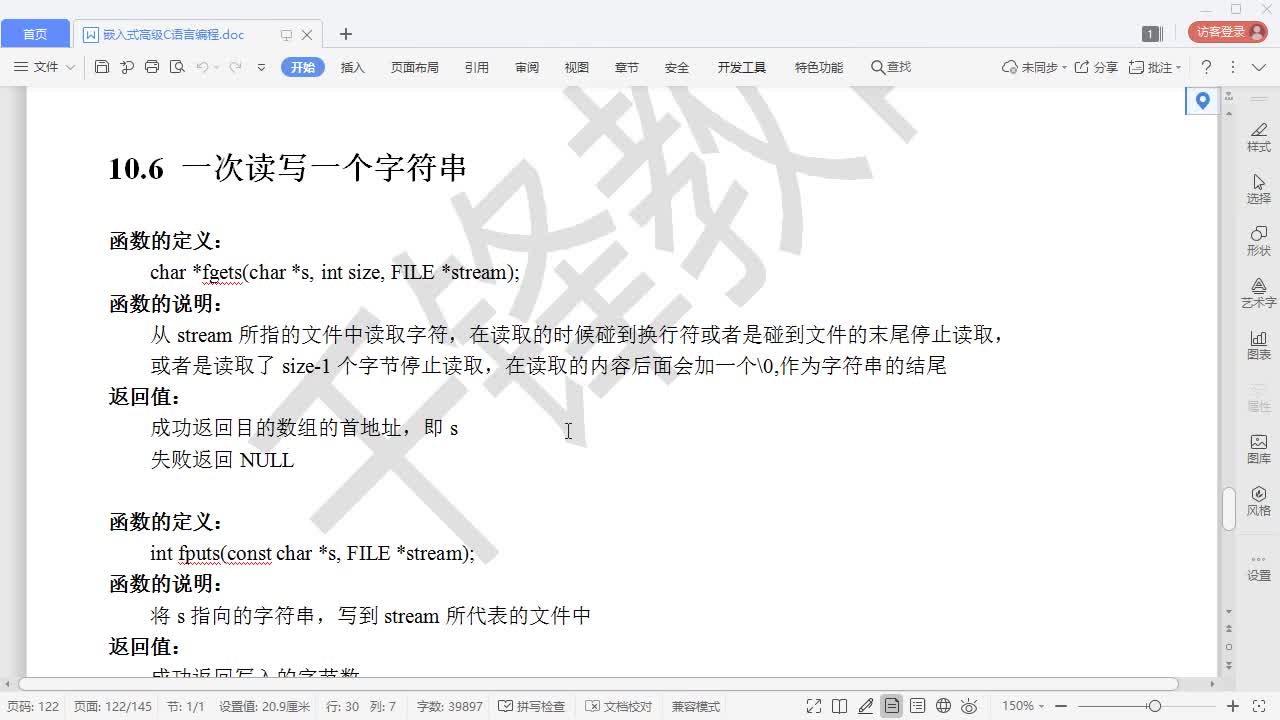This screenshot has width=1280, height=720.
Task: Switch to writing mode pen icon
Action: pos(866,706)
